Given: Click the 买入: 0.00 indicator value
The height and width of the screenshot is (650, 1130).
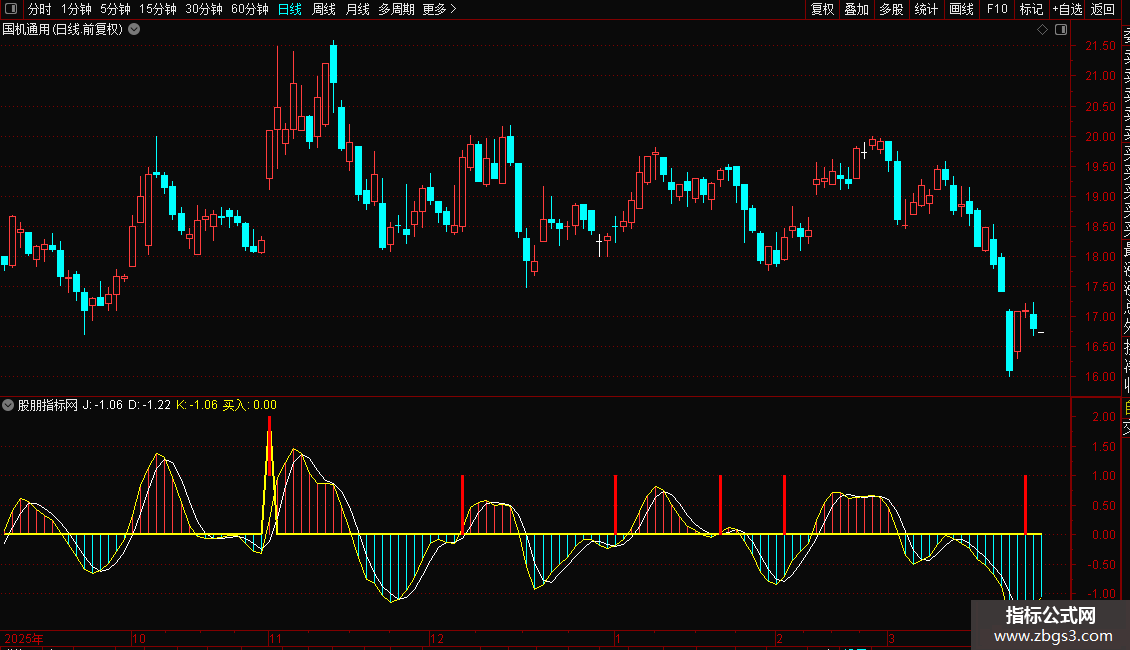Looking at the screenshot, I should point(249,405).
